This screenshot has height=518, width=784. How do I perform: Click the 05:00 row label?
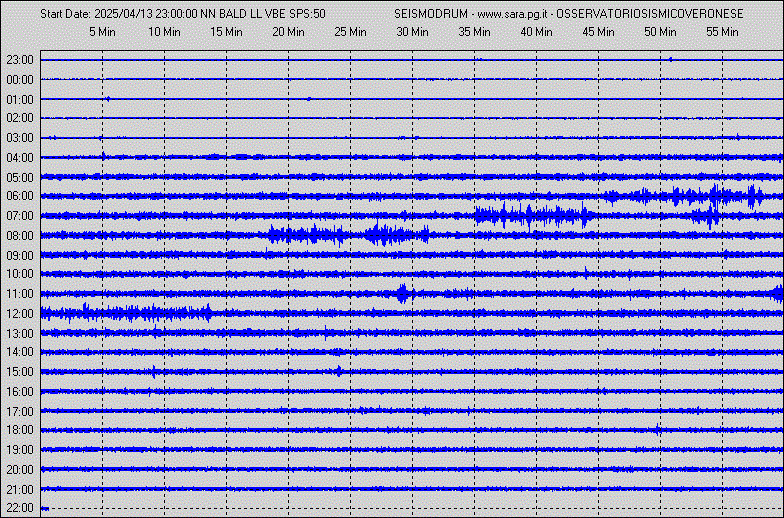tap(20, 178)
